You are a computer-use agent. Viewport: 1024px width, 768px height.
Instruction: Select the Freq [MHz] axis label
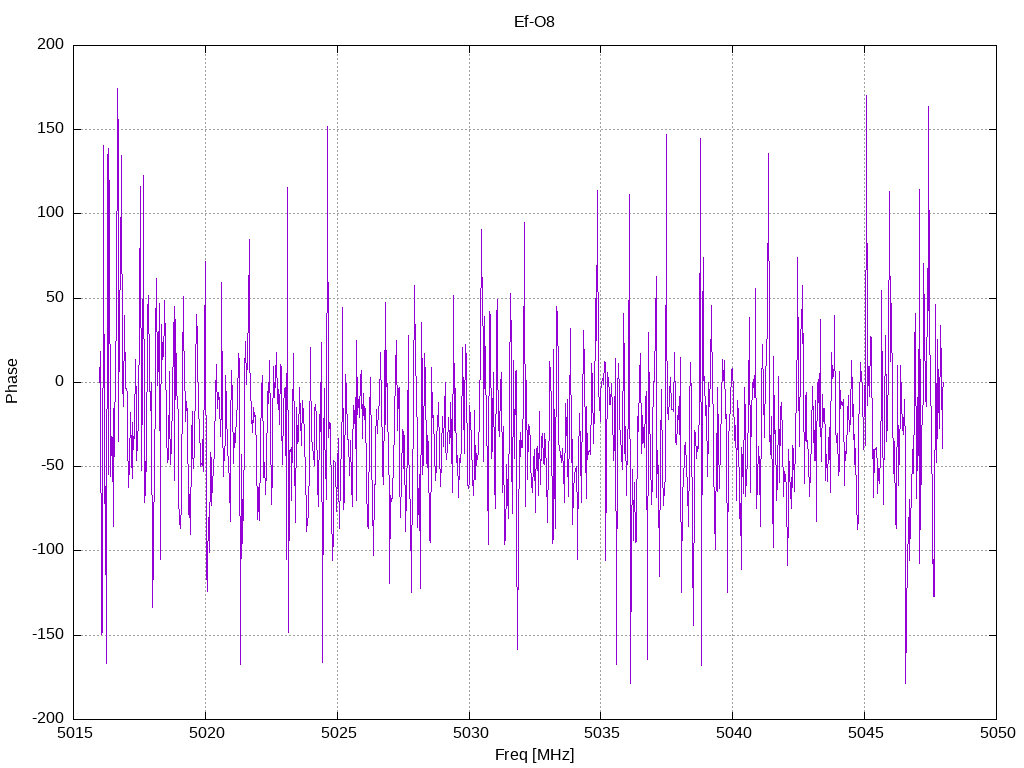point(534,754)
